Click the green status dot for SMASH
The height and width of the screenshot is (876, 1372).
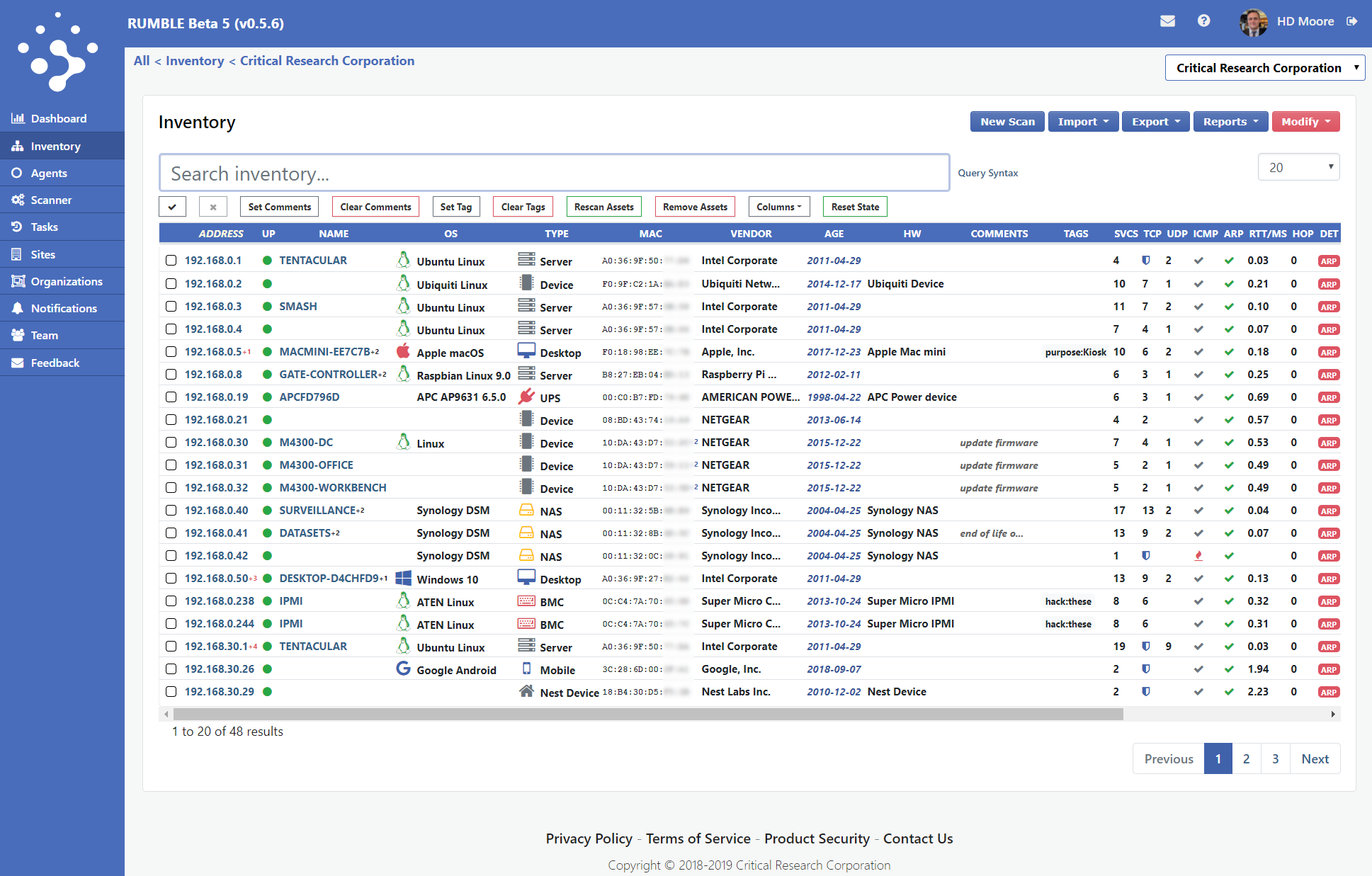tap(268, 307)
